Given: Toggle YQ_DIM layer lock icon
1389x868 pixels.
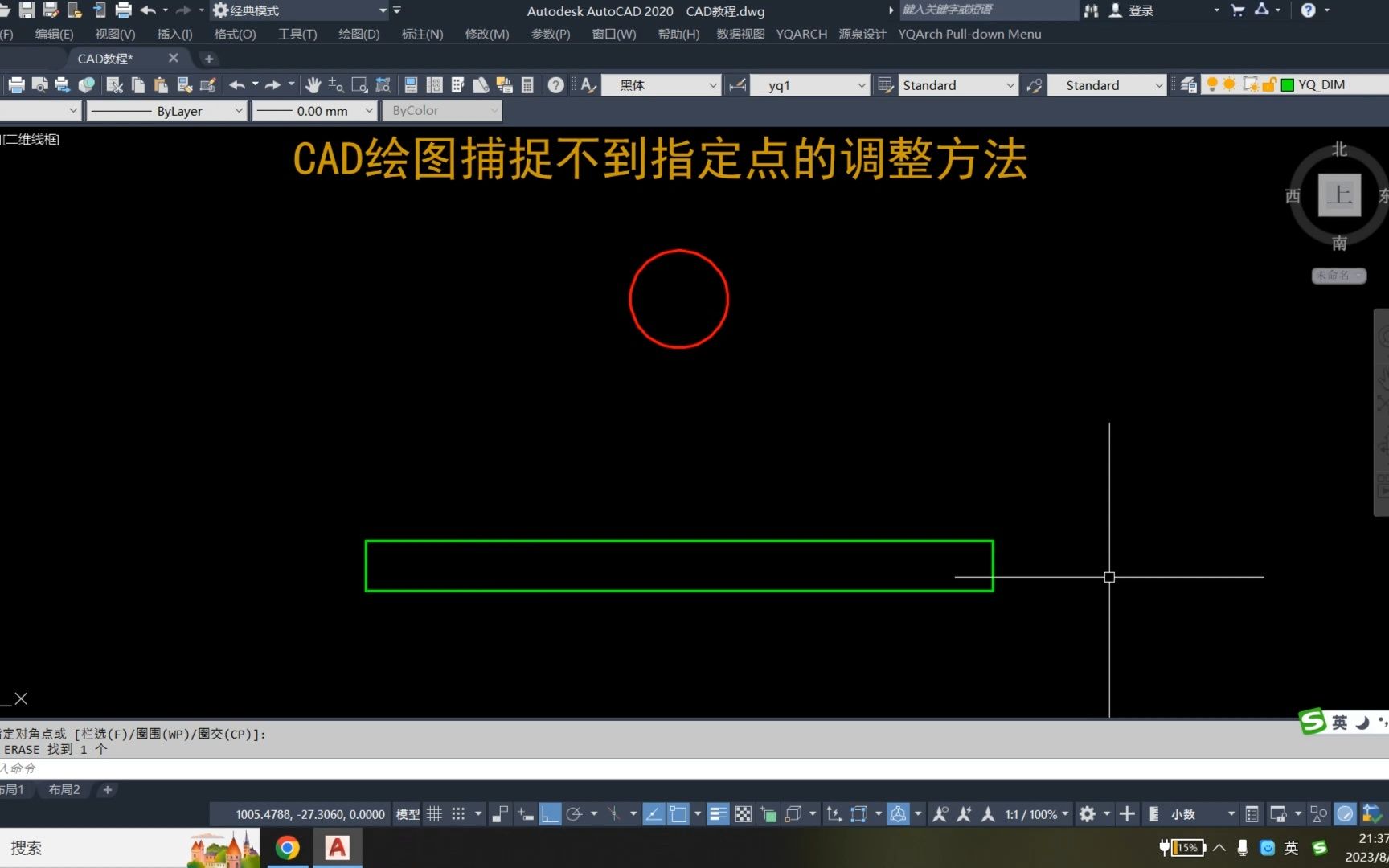Looking at the screenshot, I should (x=1269, y=84).
